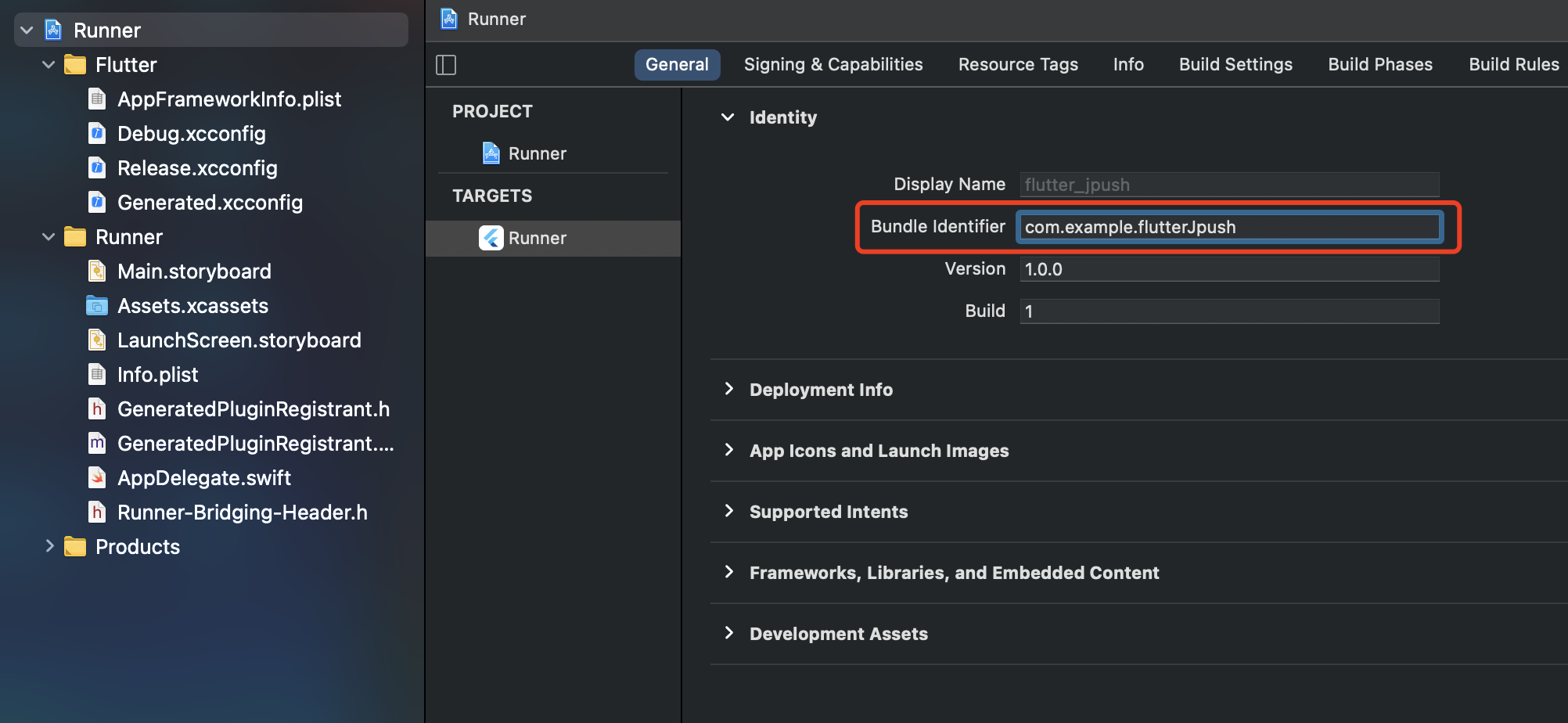The width and height of the screenshot is (1568, 723).
Task: Click the Assets.xcassets catalog icon
Action: (x=97, y=306)
